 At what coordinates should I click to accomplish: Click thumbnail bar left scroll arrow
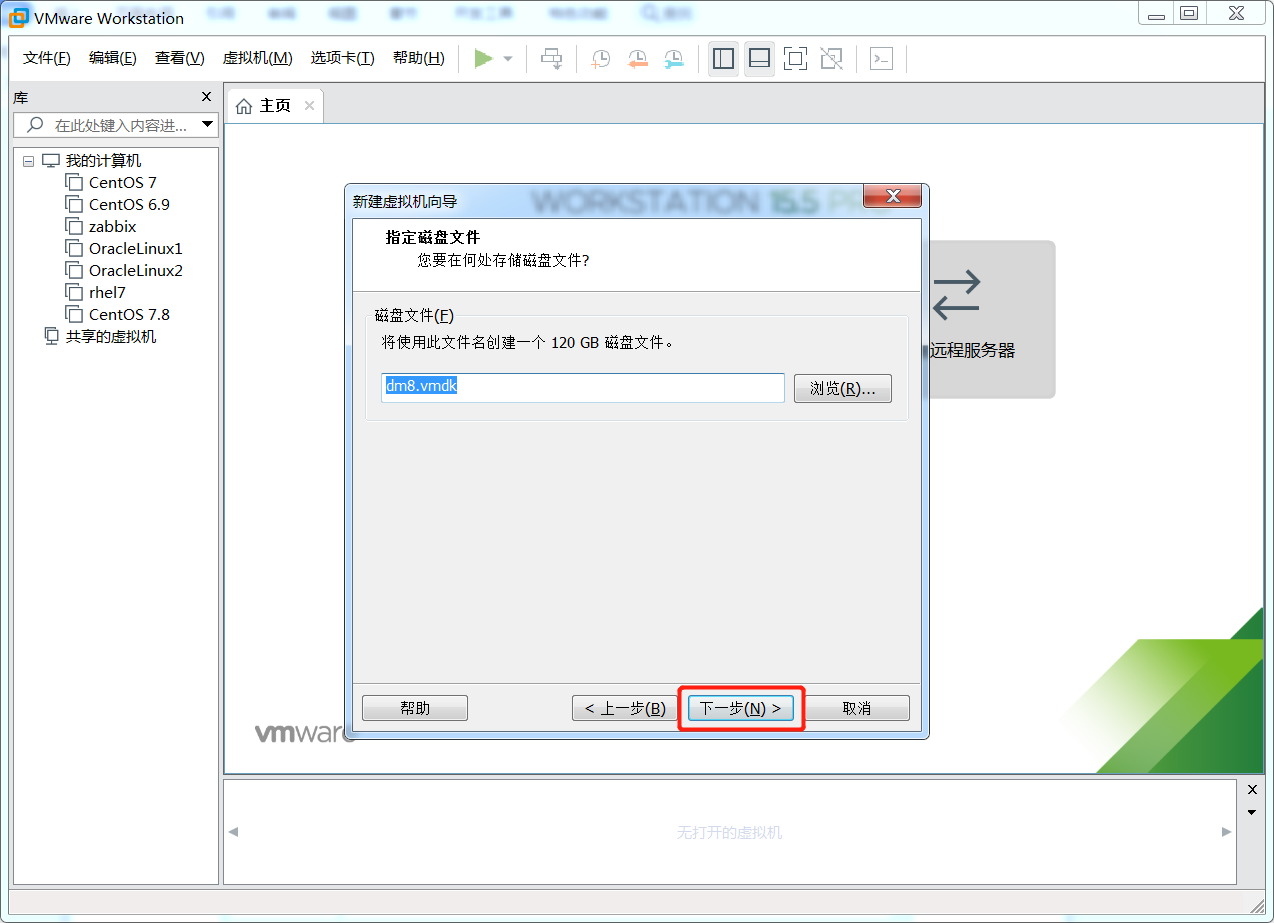(233, 832)
